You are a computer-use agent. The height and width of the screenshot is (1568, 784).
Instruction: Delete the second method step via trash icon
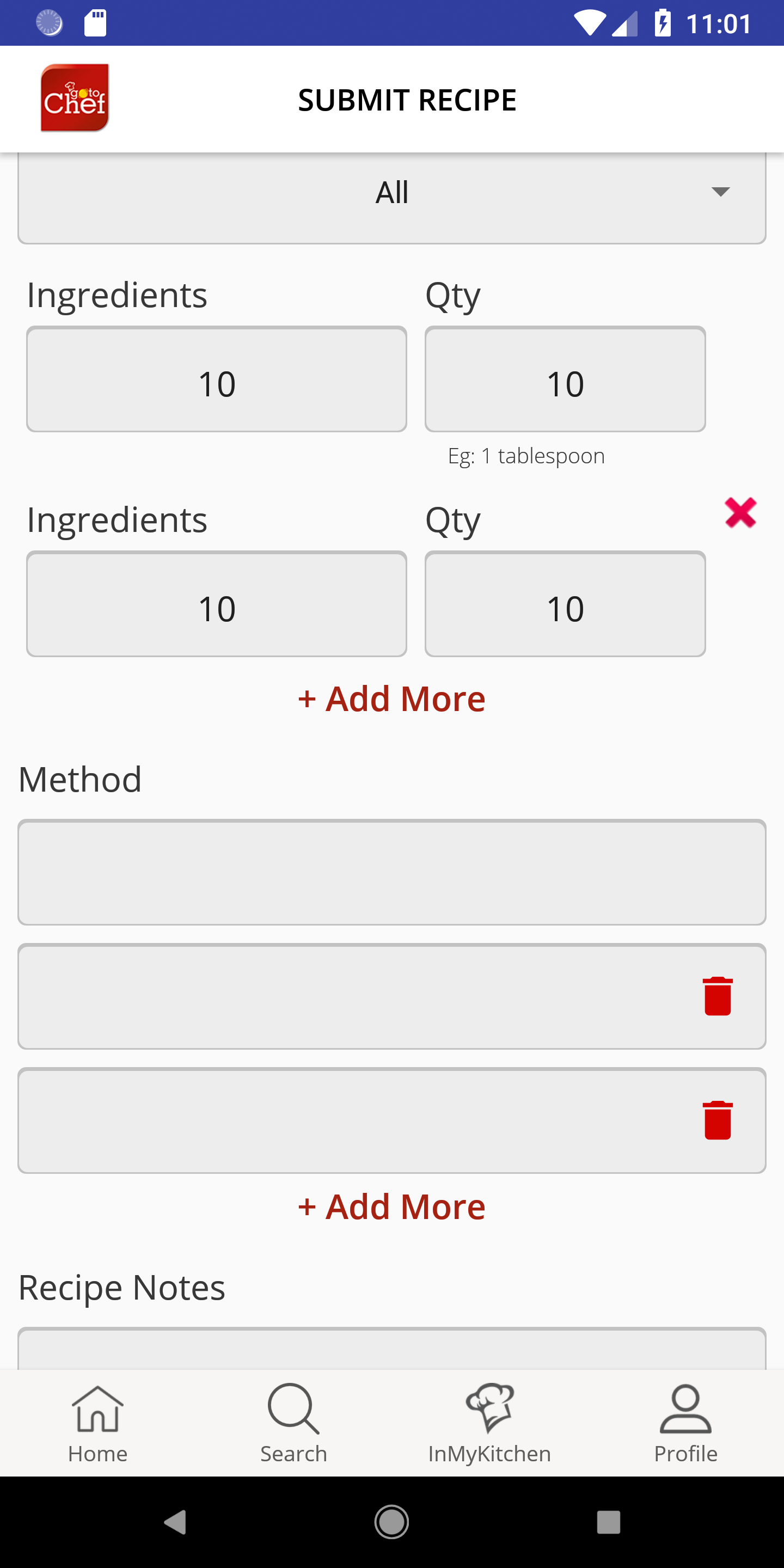717,996
